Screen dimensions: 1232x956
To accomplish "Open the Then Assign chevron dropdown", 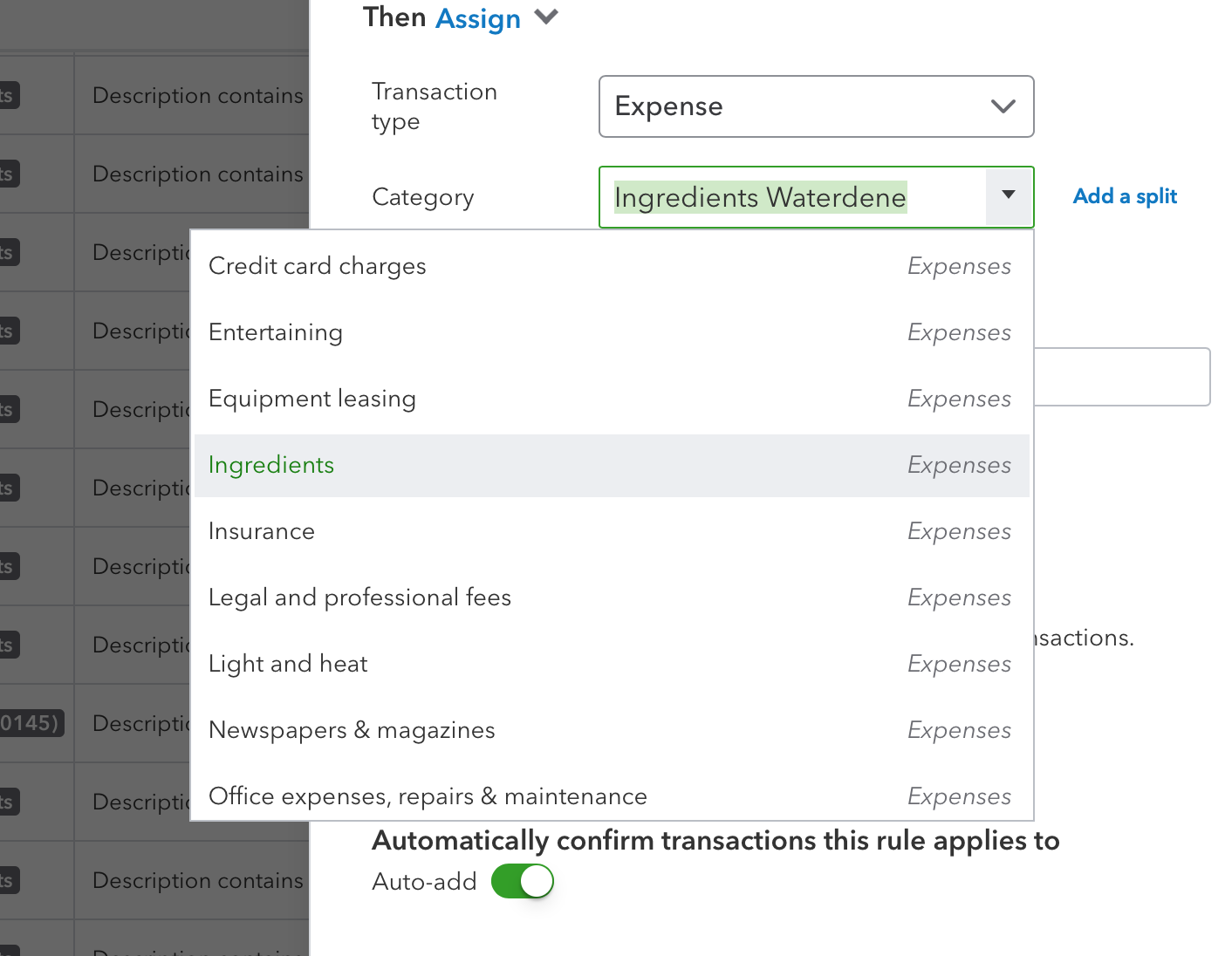I will click(546, 17).
